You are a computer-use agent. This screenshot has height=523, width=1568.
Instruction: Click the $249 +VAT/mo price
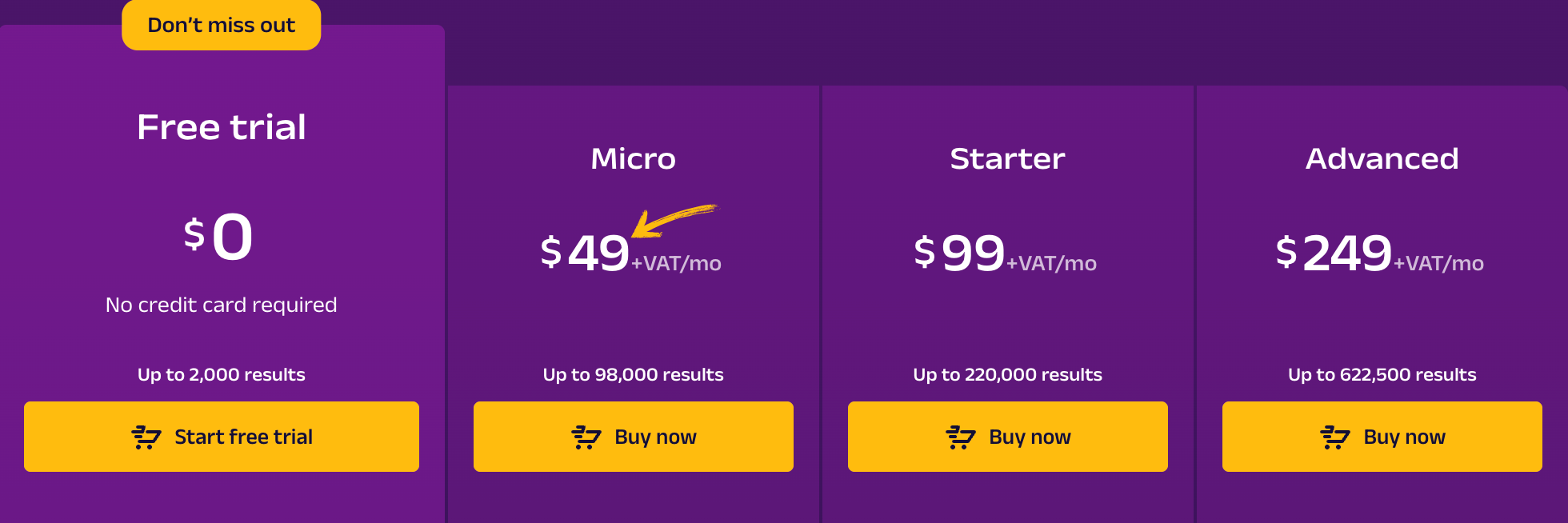(1380, 253)
